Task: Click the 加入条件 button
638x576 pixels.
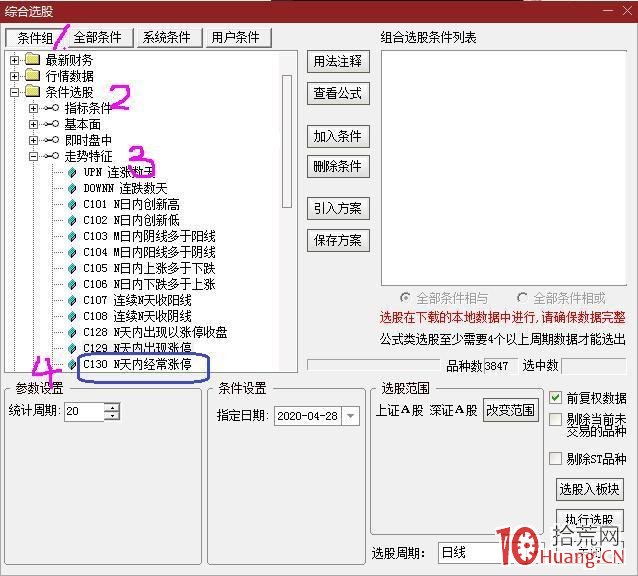Action: 338,136
